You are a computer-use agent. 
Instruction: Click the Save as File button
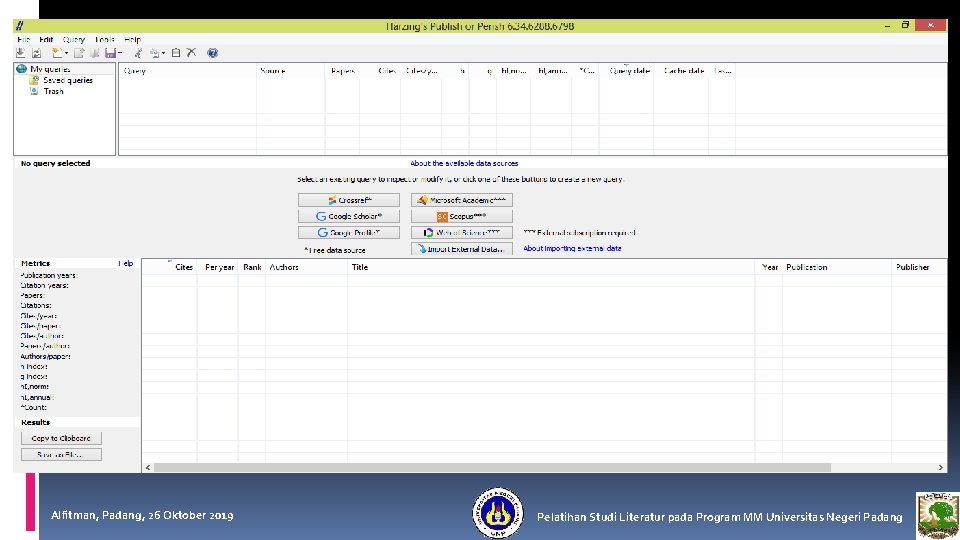61,454
